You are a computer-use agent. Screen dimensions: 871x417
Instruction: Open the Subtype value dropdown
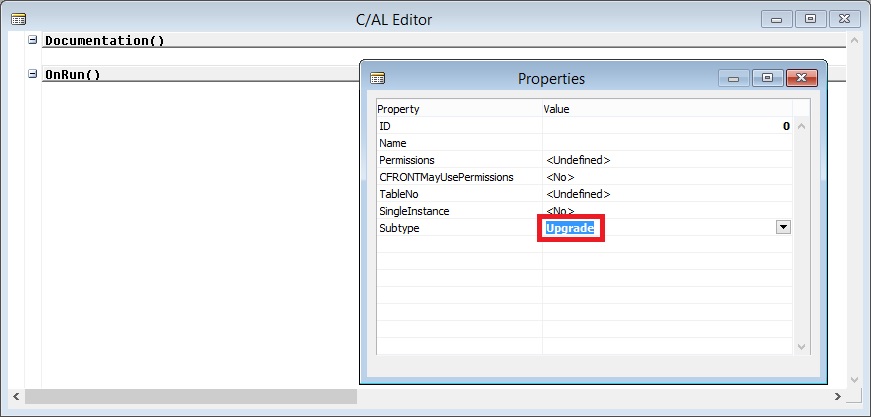[x=783, y=227]
